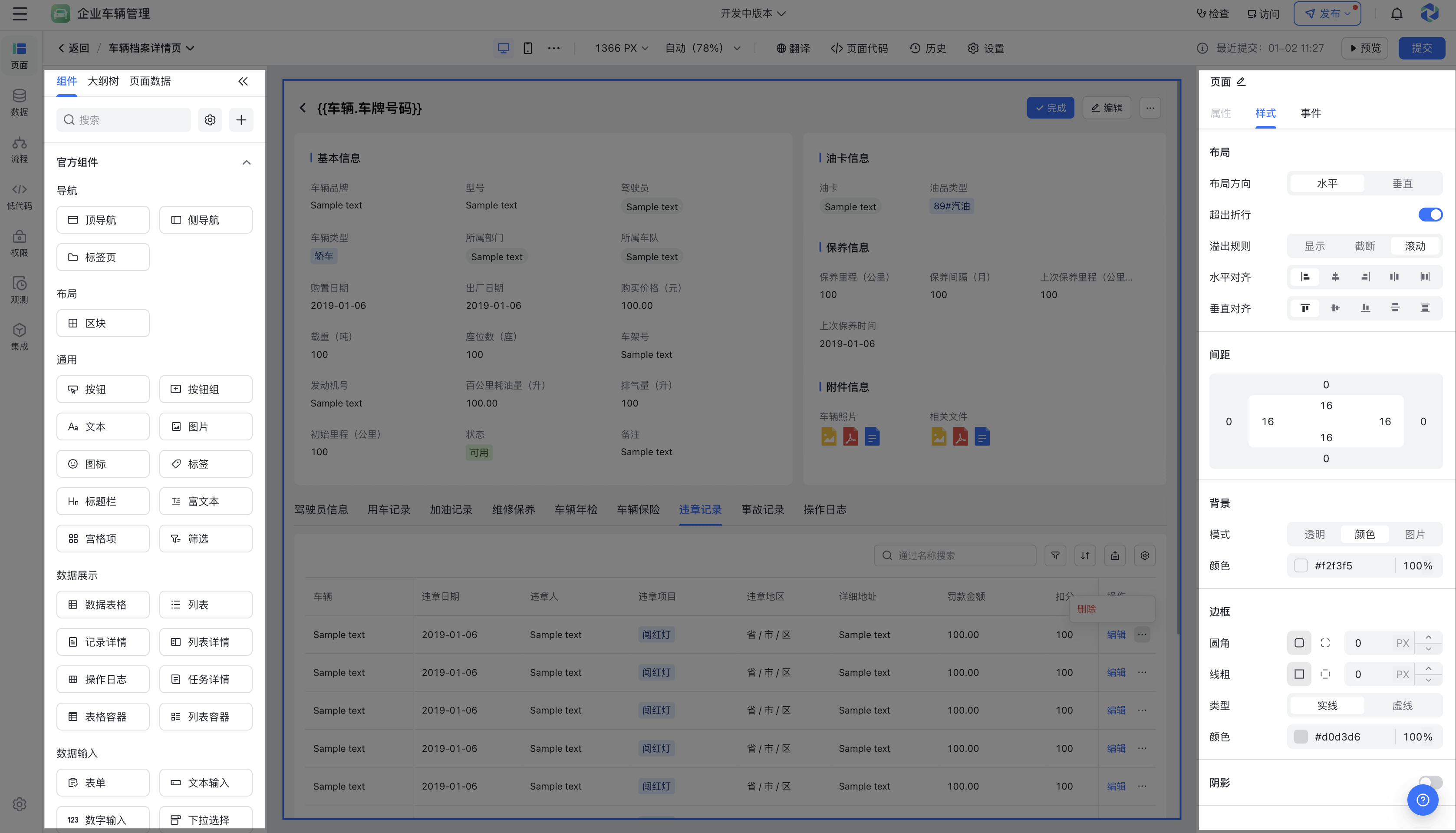Set background mode to 图片
1456x833 pixels.
(1415, 534)
